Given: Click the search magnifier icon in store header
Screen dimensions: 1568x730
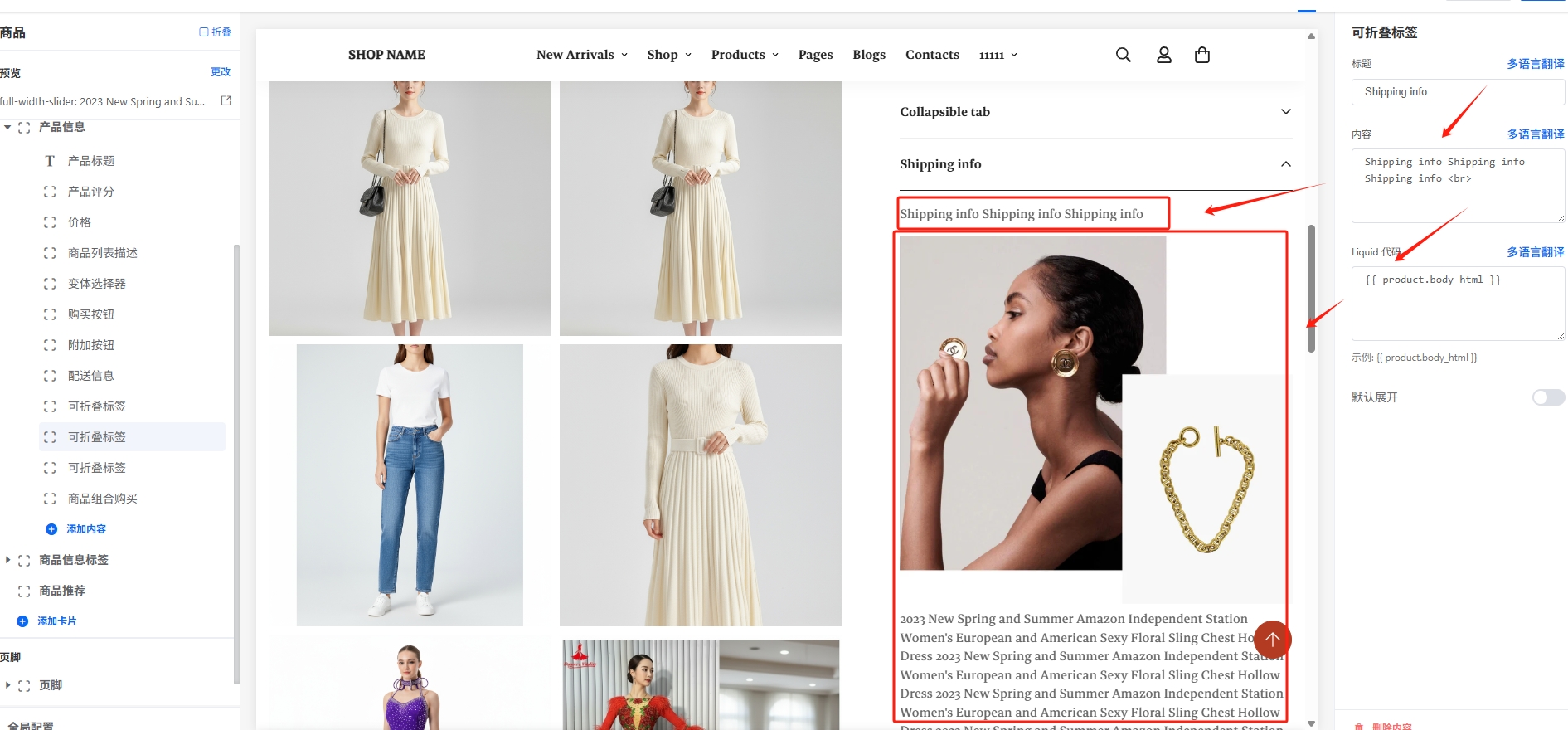Looking at the screenshot, I should click(x=1123, y=55).
